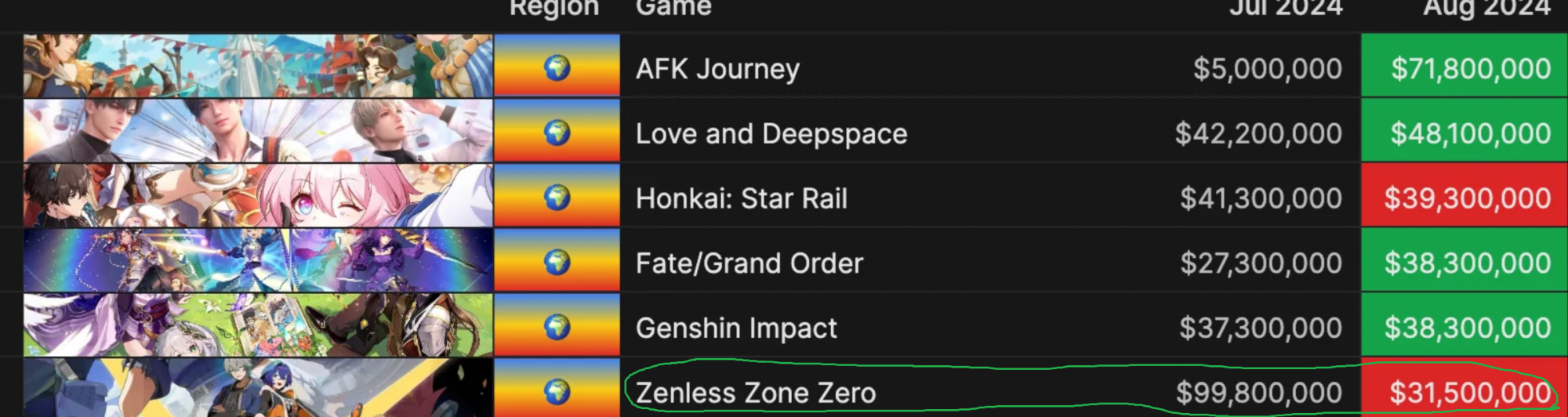Viewport: 1568px width, 417px height.
Task: Sort by the Game column header
Action: (x=673, y=8)
